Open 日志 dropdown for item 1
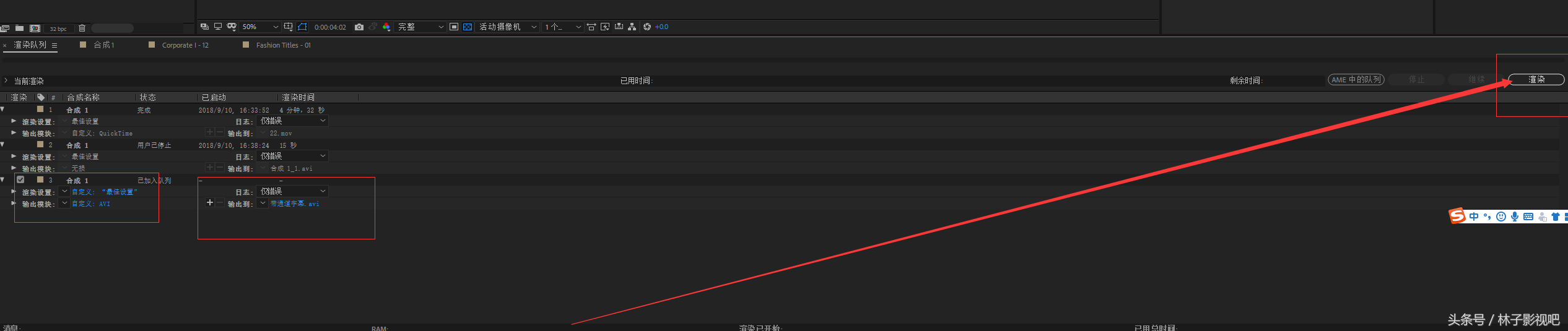The height and width of the screenshot is (331, 1568). pyautogui.click(x=292, y=121)
